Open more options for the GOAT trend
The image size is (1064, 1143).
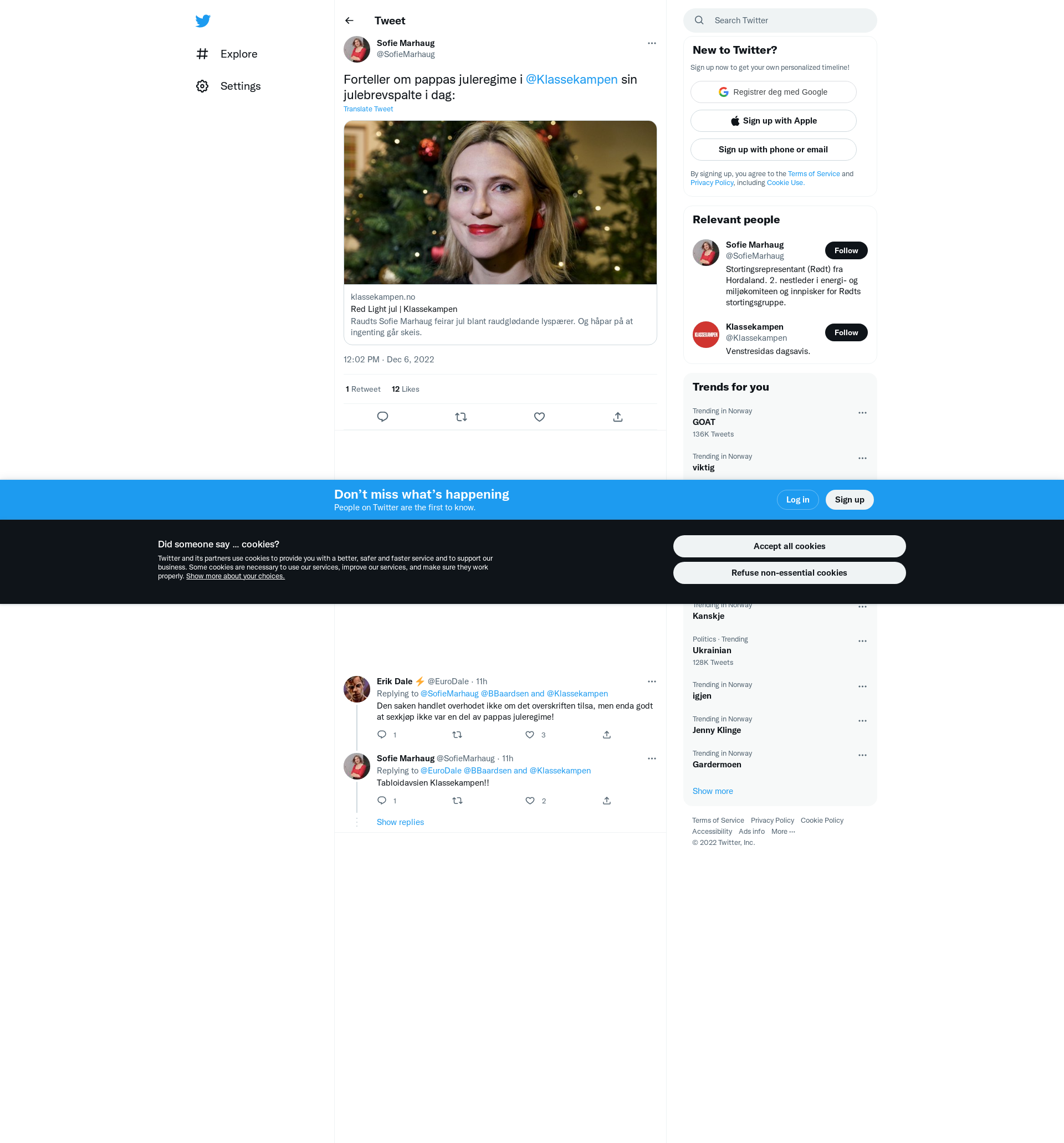pyautogui.click(x=862, y=413)
